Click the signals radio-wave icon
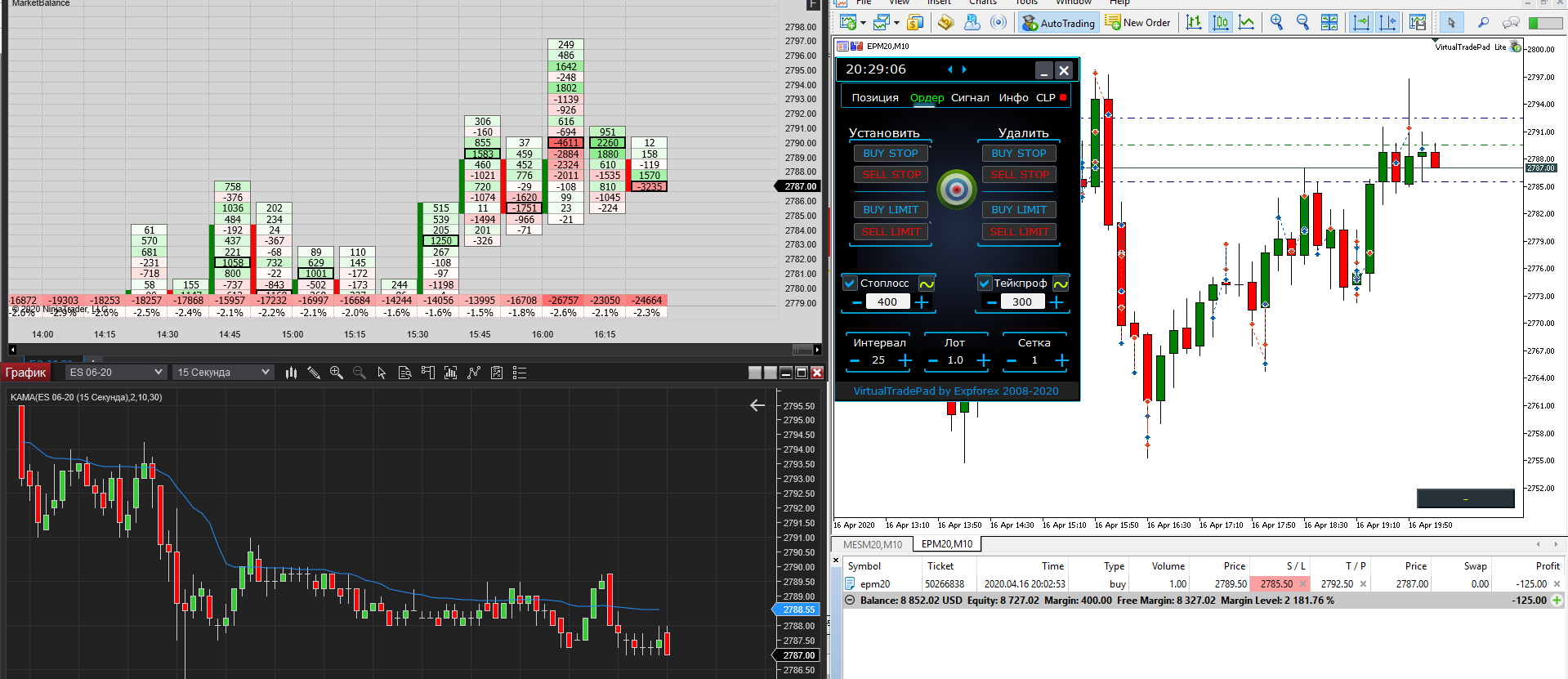 point(998,23)
